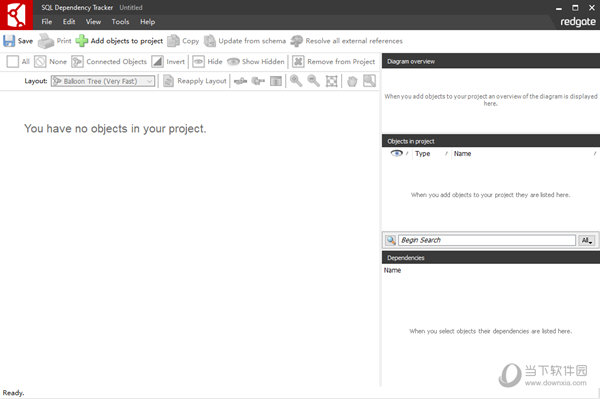Click 'You have no objects in your project.' text

[x=115, y=129]
